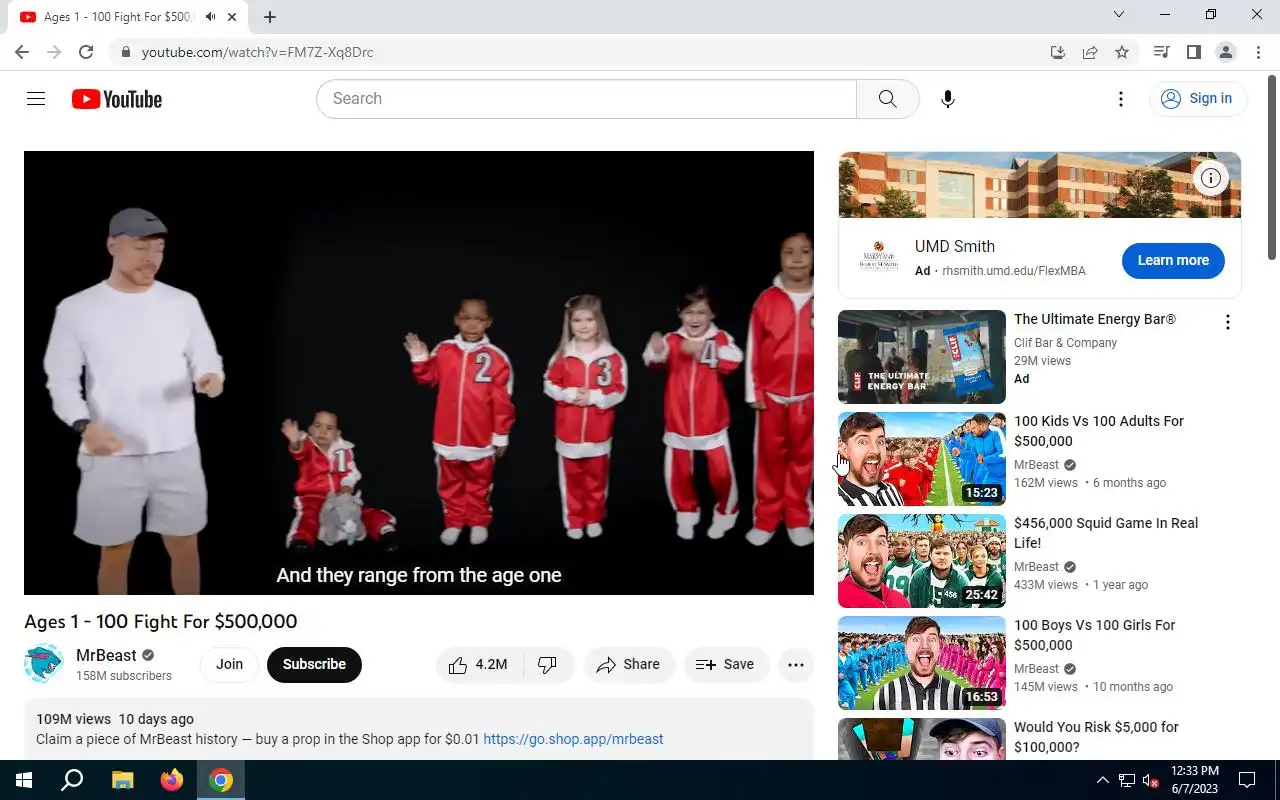
Task: Open 100 Kids Vs 100 Adults thumbnail
Action: [922, 459]
